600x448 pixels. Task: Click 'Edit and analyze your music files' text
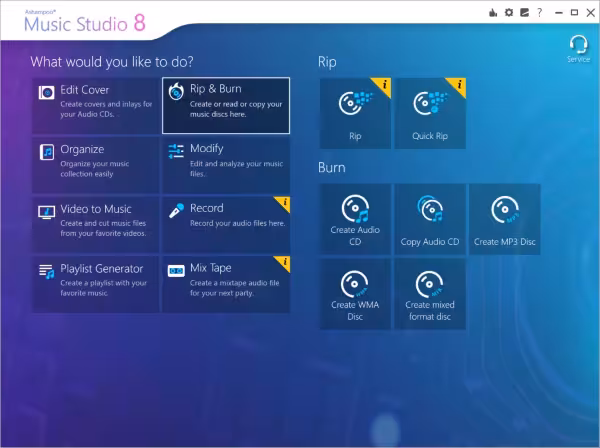[x=236, y=168]
